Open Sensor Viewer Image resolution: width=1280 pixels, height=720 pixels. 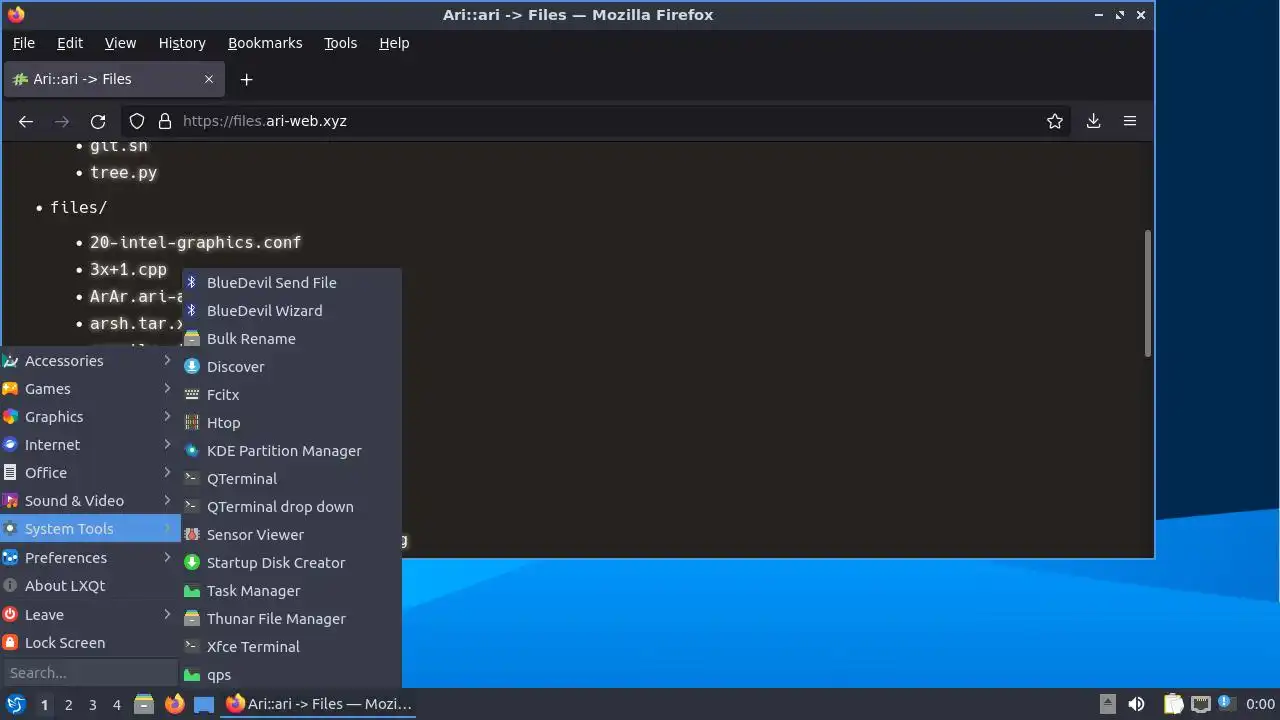pyautogui.click(x=291, y=535)
